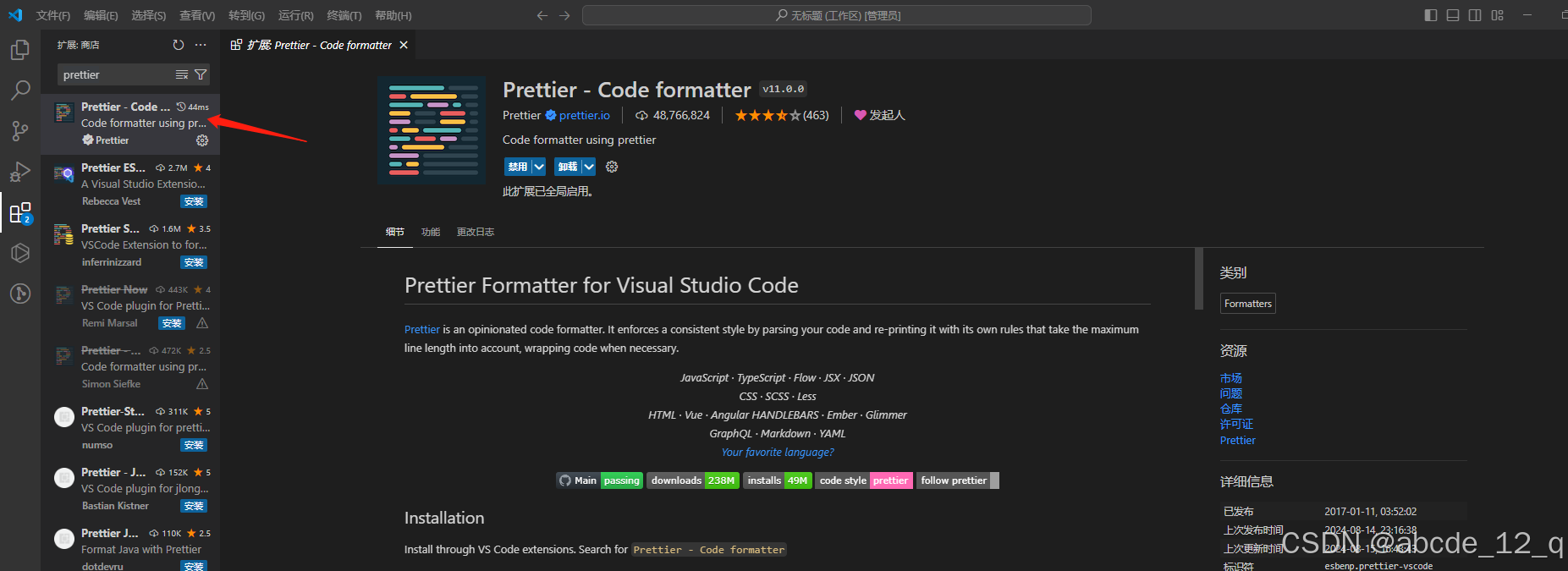Open the 查看(V) menu

point(197,15)
